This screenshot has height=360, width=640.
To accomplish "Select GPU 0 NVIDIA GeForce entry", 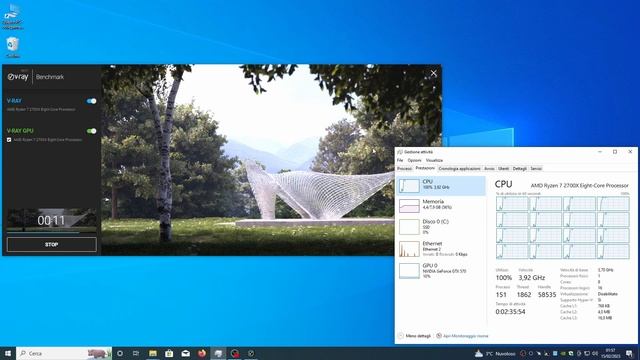I will click(x=441, y=271).
